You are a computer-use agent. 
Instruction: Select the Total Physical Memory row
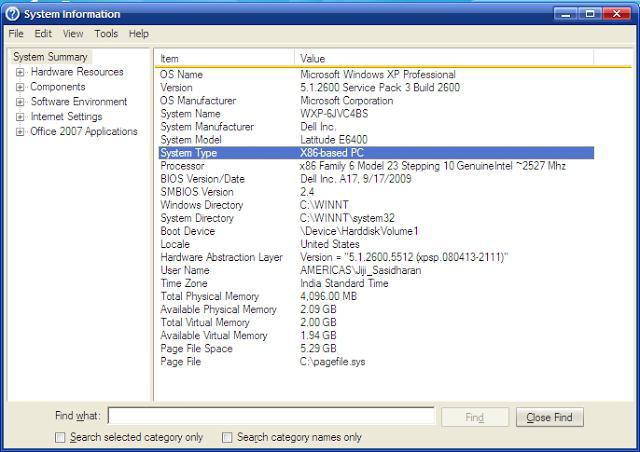pos(376,296)
